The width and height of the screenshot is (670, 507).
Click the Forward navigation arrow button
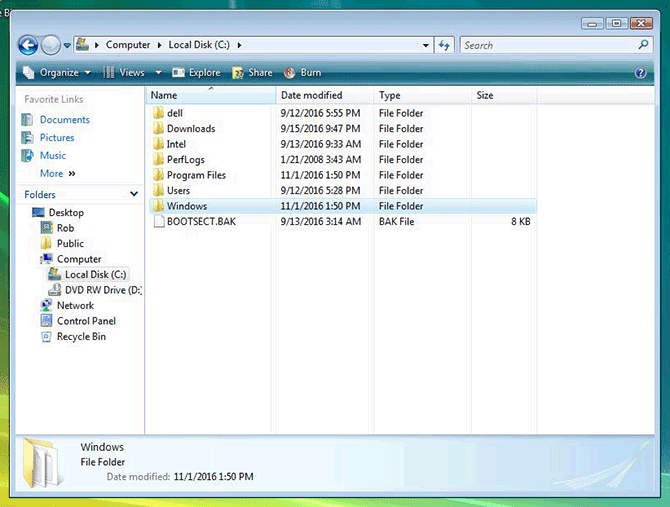51,45
